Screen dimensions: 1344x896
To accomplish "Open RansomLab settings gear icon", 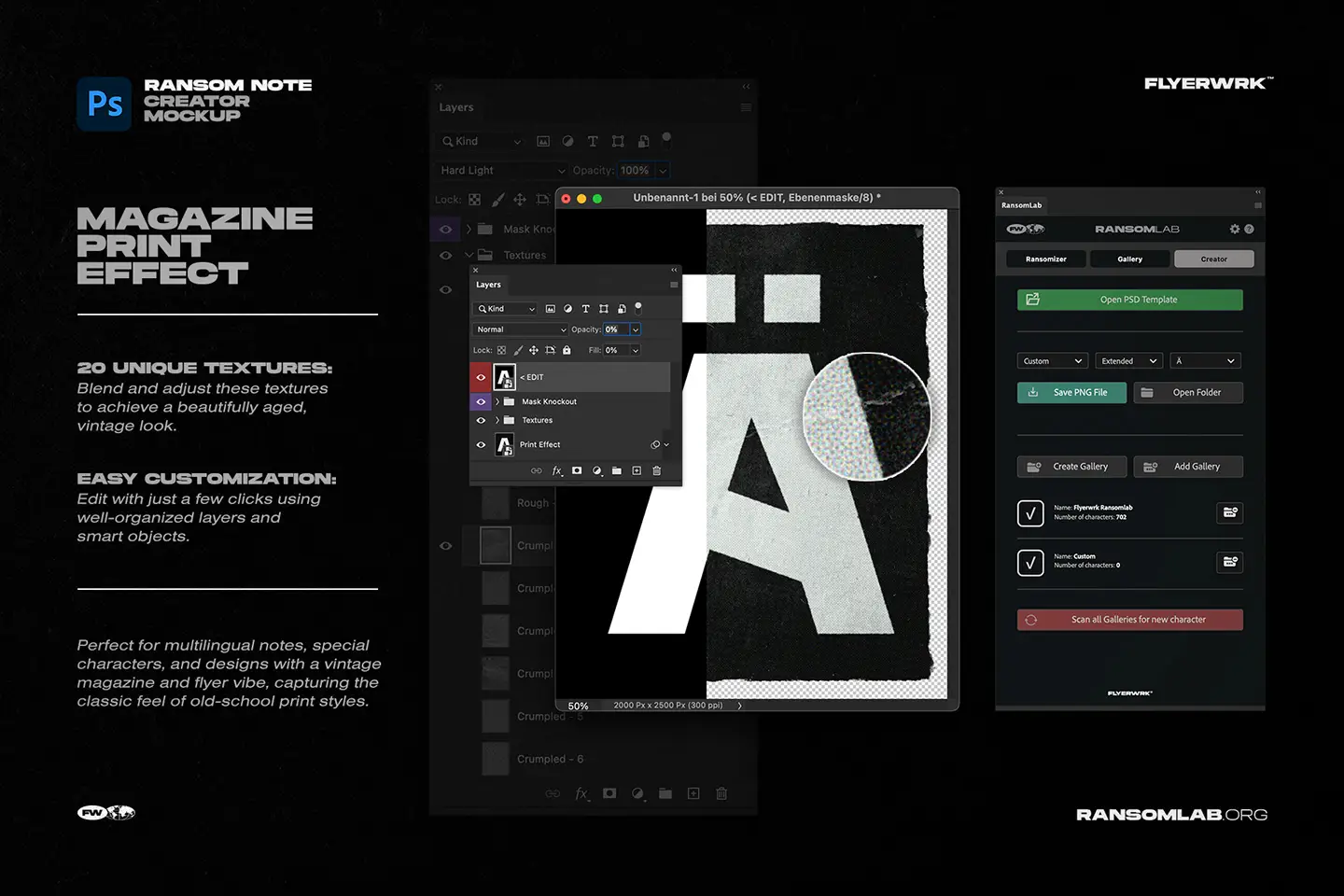I will pyautogui.click(x=1234, y=228).
